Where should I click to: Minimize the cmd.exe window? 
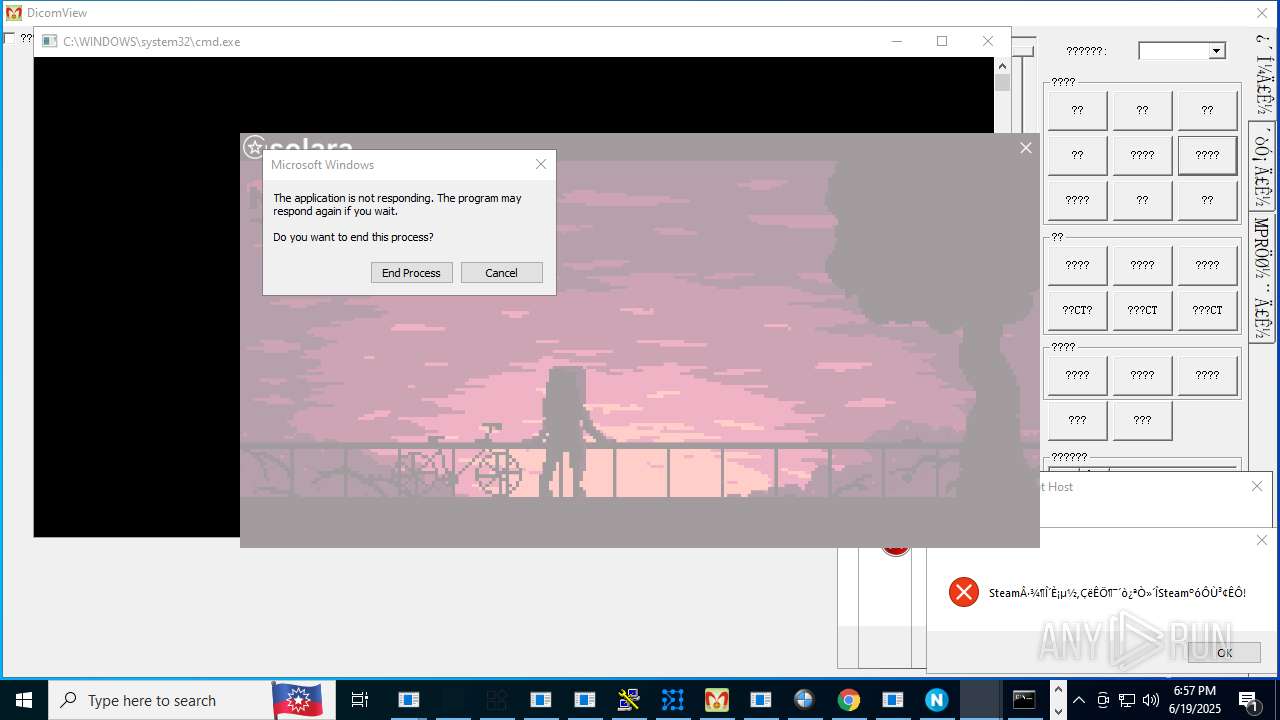(x=896, y=41)
